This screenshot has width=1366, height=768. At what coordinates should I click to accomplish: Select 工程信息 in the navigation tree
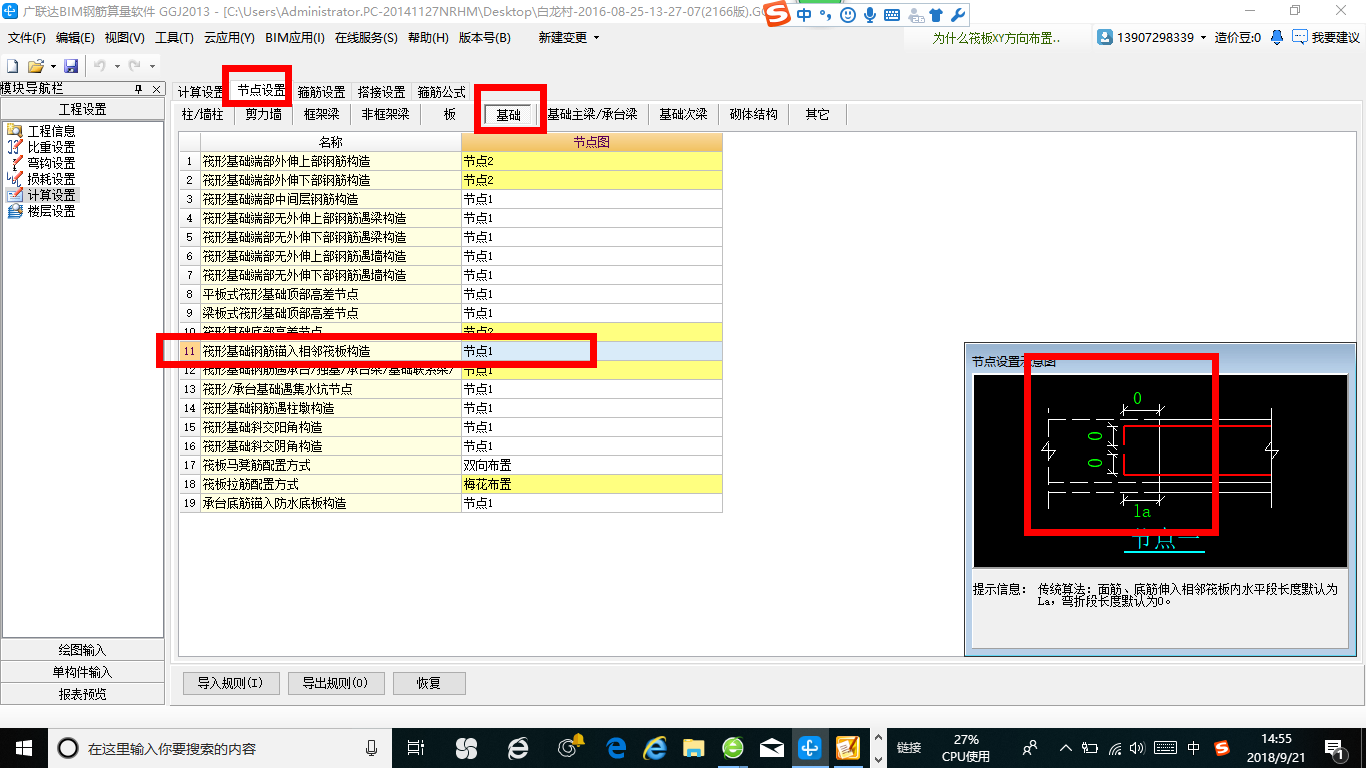click(x=50, y=131)
